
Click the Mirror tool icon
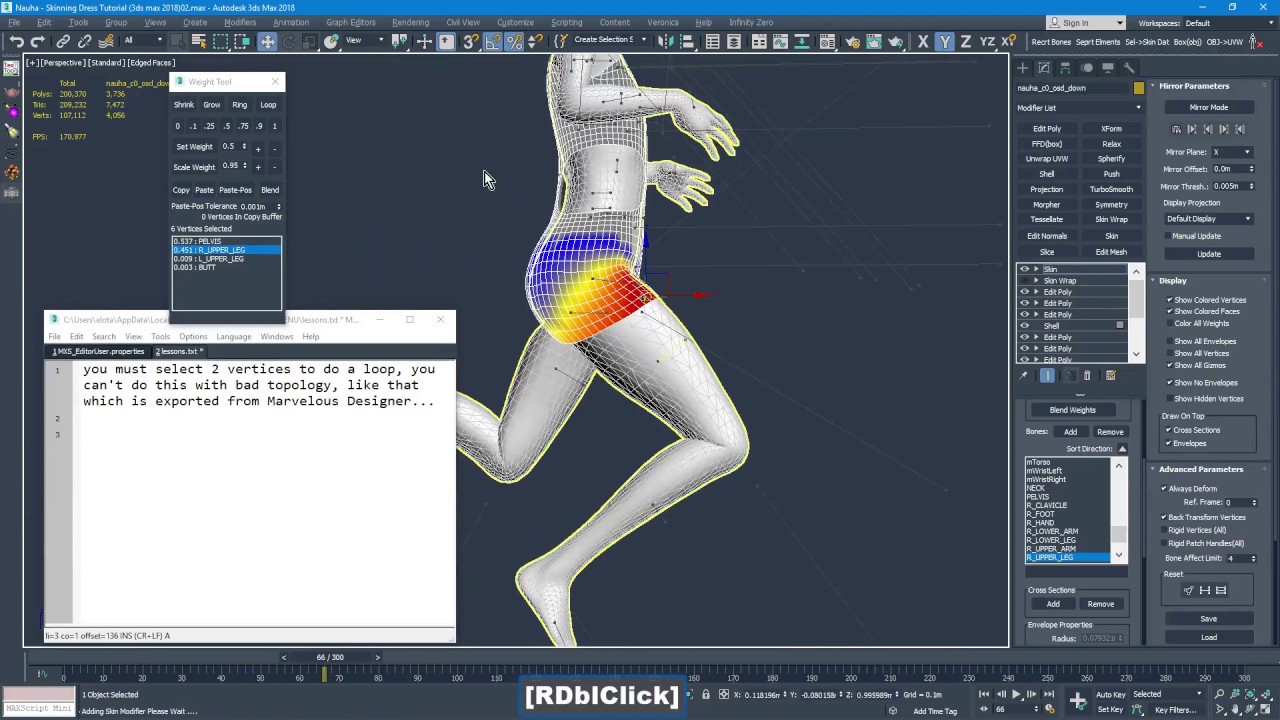(664, 41)
